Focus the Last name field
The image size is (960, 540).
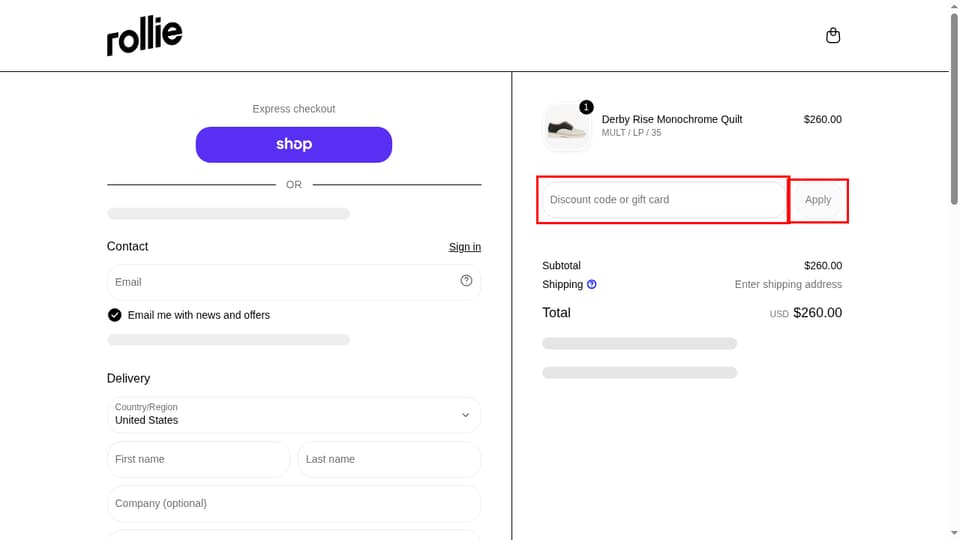389,459
